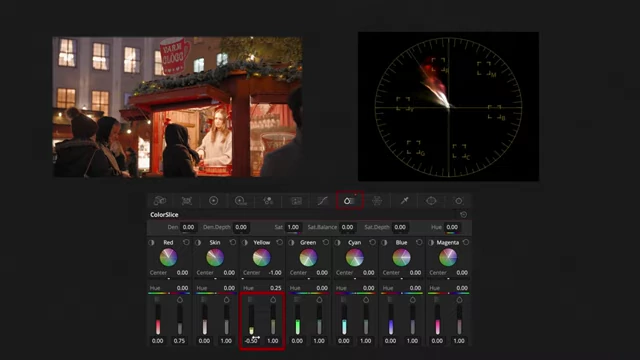Click the ColorSlice panel title
640x360 pixels.
point(164,214)
